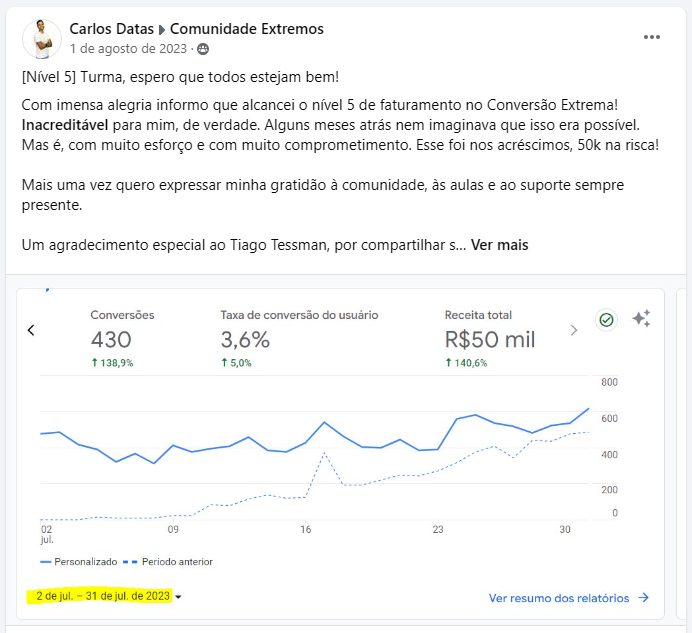The width and height of the screenshot is (692, 633).
Task: Click Ver resumo dos relatórios link
Action: click(559, 598)
